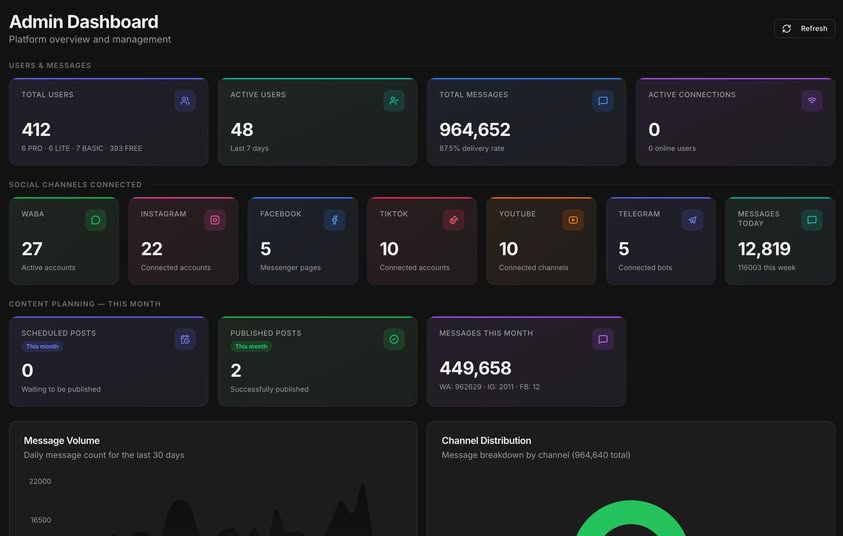Click the Scheduled Posts calendar icon
The height and width of the screenshot is (536, 843).
pos(185,339)
